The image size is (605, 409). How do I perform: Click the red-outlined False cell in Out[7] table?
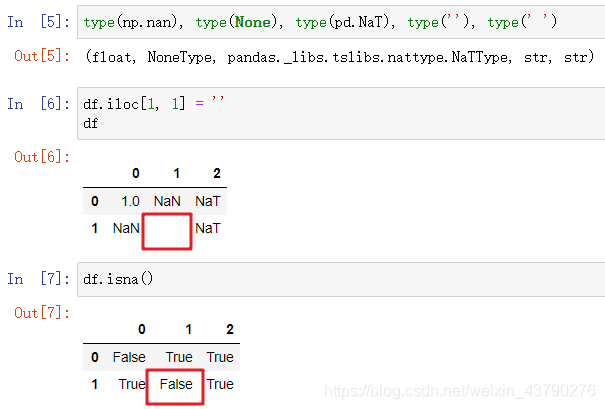175,385
